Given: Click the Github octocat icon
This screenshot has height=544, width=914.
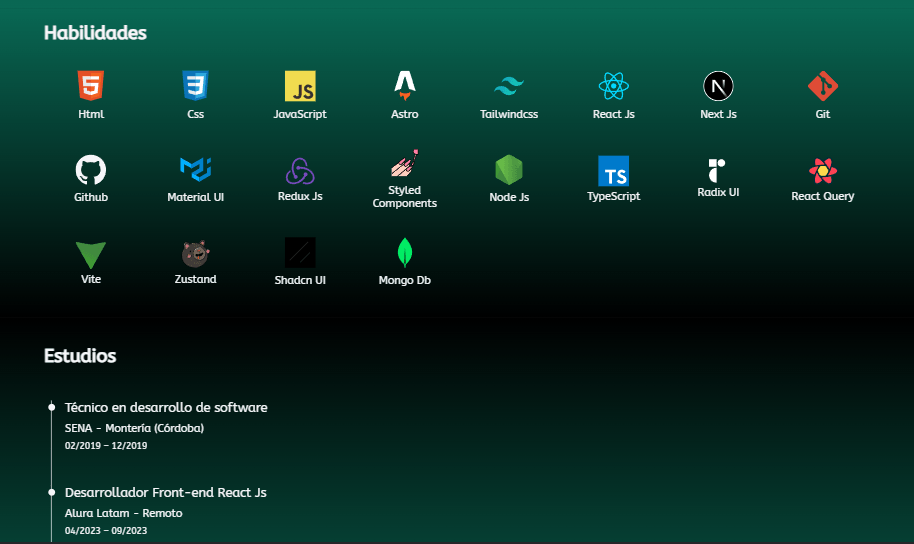Looking at the screenshot, I should pyautogui.click(x=91, y=170).
